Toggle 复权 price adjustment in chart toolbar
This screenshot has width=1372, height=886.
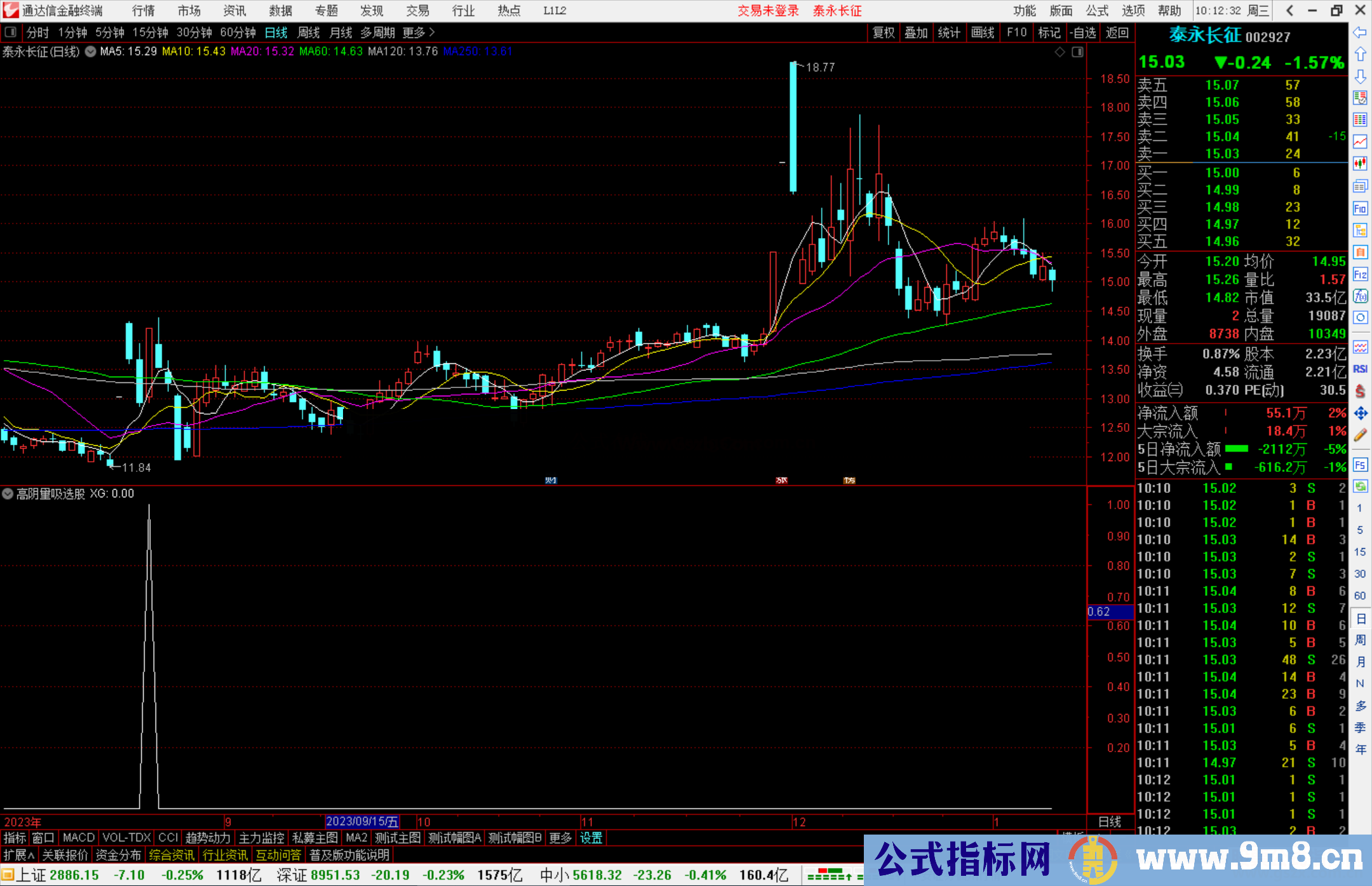[x=883, y=32]
